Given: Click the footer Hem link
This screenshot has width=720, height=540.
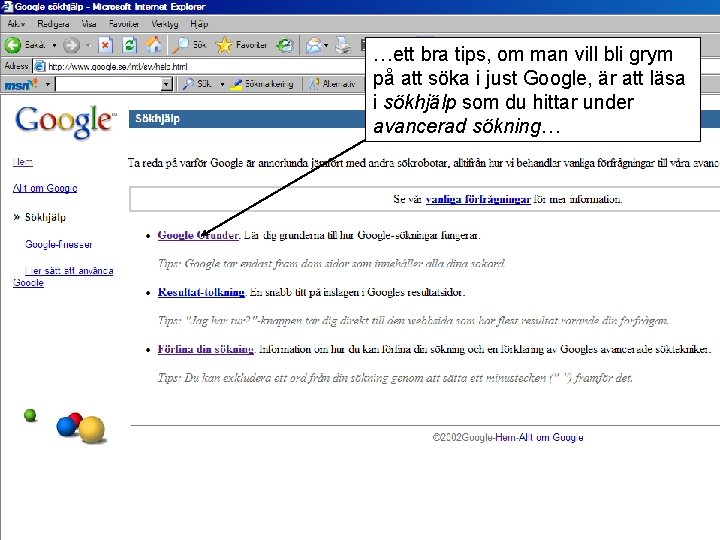Looking at the screenshot, I should tap(506, 438).
